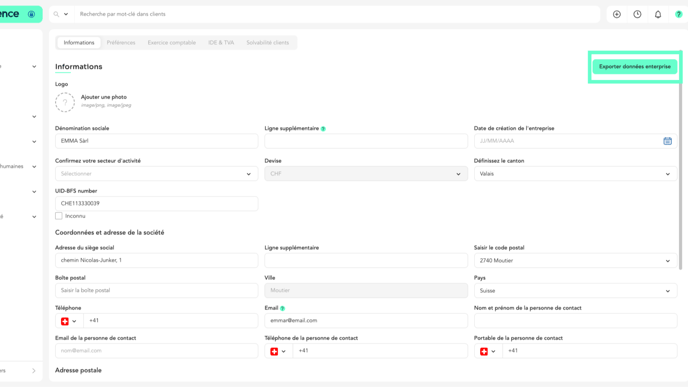Click the help icon beside Ligne supplémentaire

[x=323, y=129]
